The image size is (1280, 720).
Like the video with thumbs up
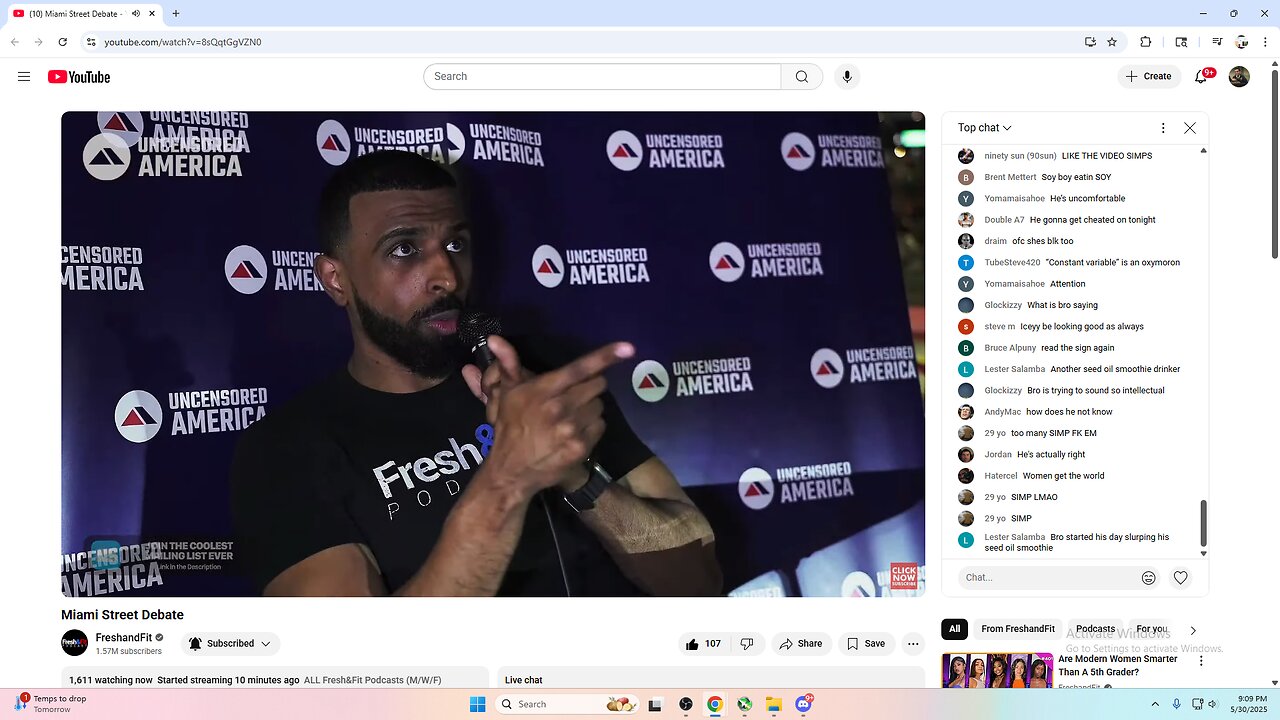(x=704, y=644)
